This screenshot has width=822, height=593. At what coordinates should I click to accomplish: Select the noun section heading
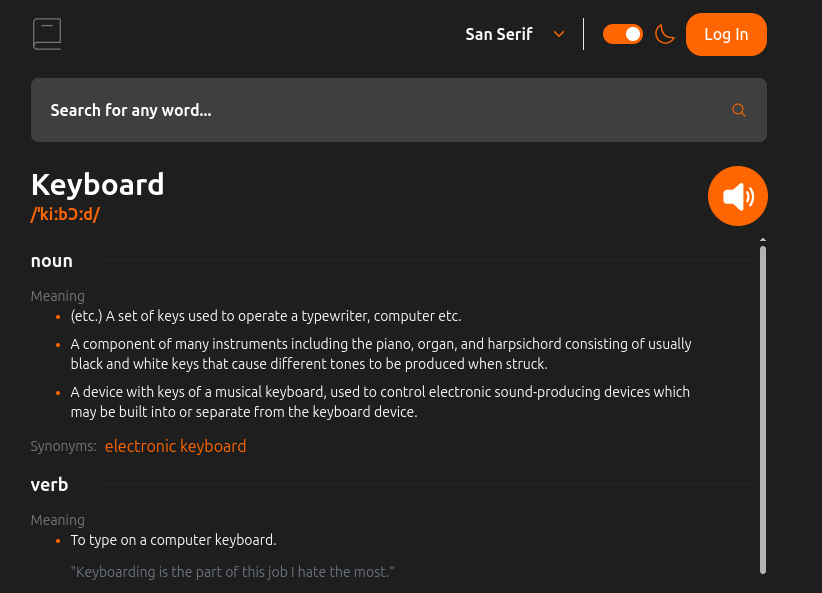point(51,261)
